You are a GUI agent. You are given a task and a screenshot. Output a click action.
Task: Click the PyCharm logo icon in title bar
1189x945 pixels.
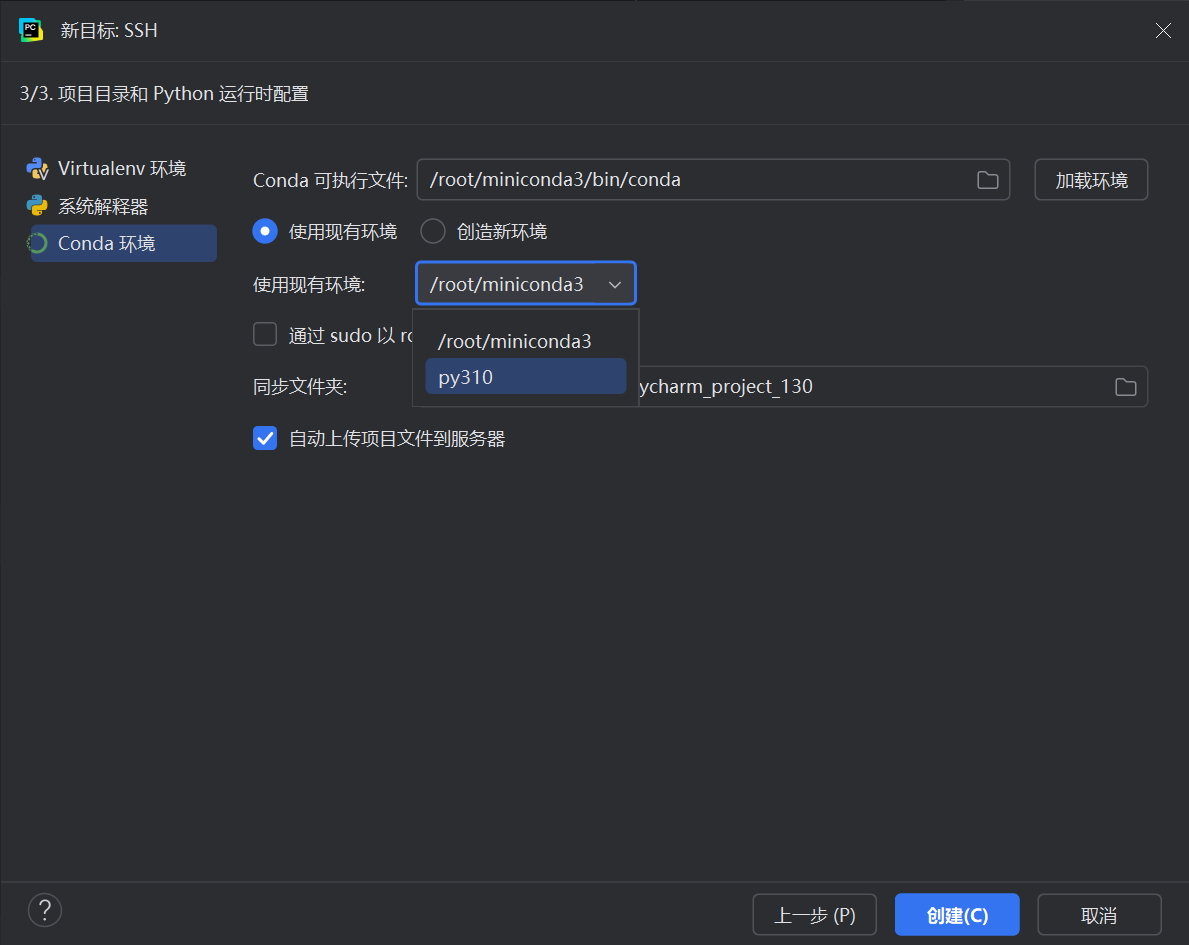pyautogui.click(x=30, y=30)
